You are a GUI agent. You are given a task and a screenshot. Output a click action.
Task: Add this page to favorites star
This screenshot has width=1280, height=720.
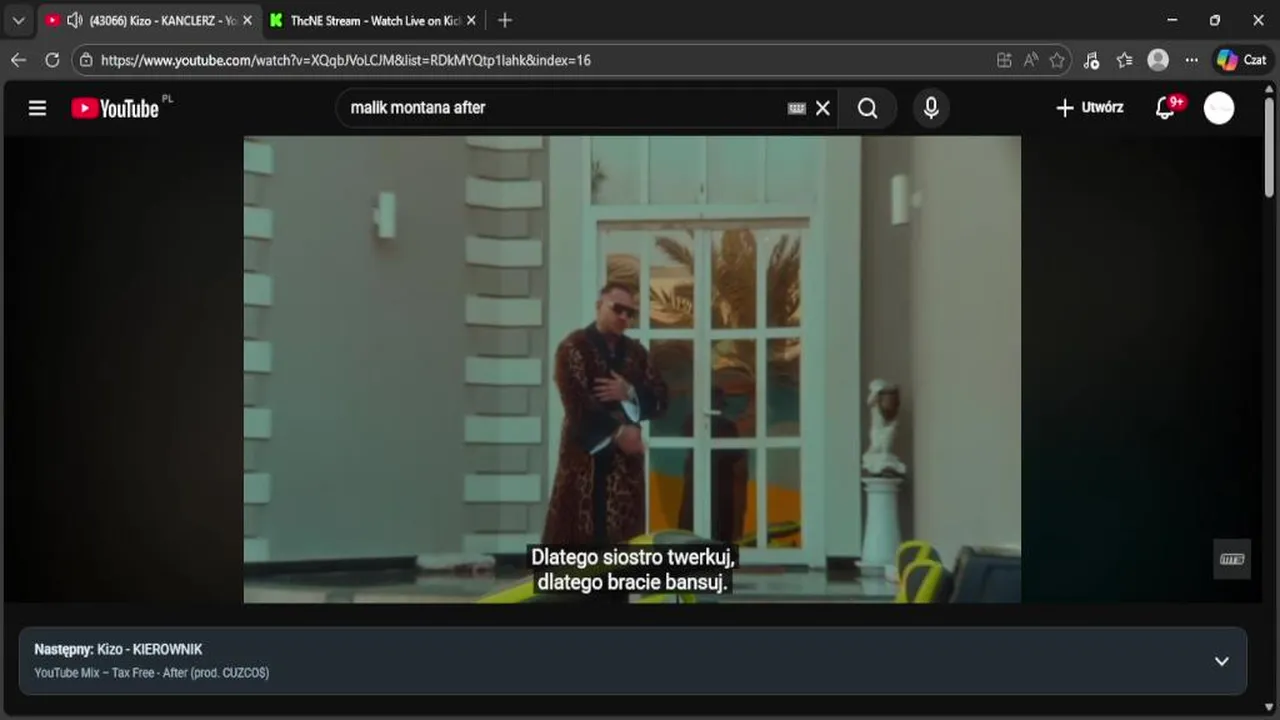[1057, 60]
